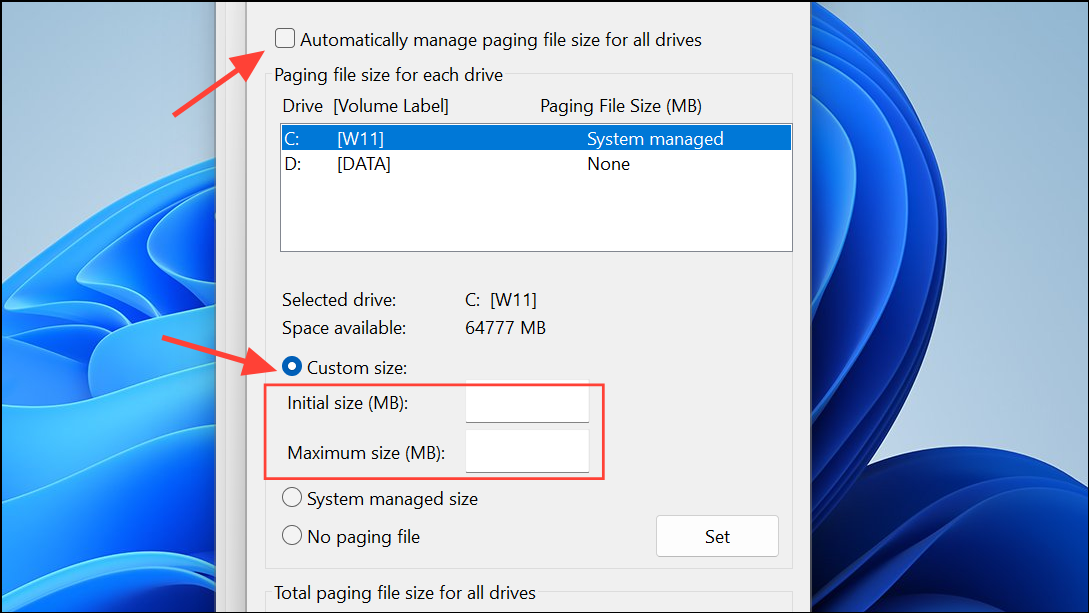Click the Drive [Volume Label] column header
This screenshot has width=1089, height=613.
[x=366, y=106]
